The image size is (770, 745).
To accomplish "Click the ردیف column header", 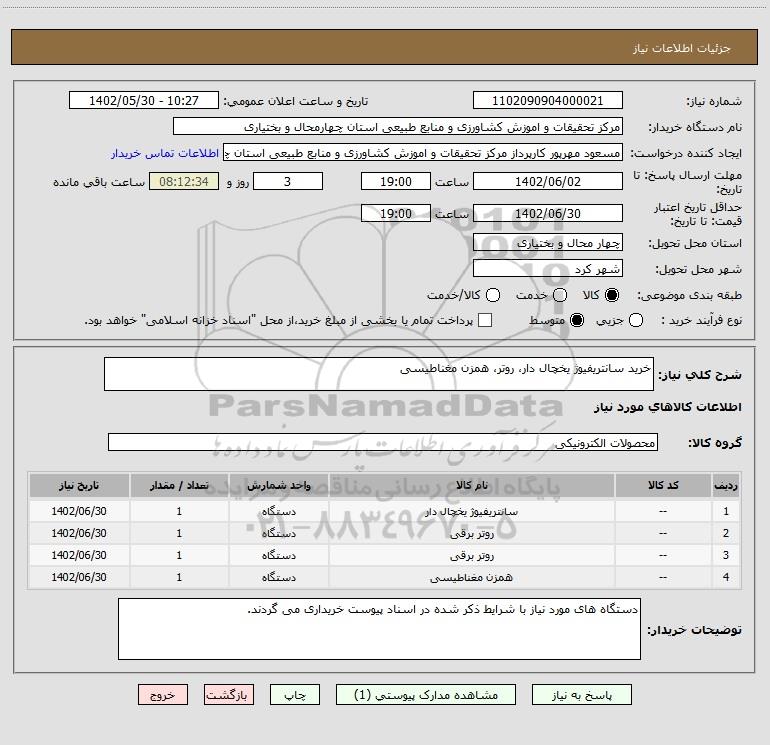I will [x=726, y=485].
